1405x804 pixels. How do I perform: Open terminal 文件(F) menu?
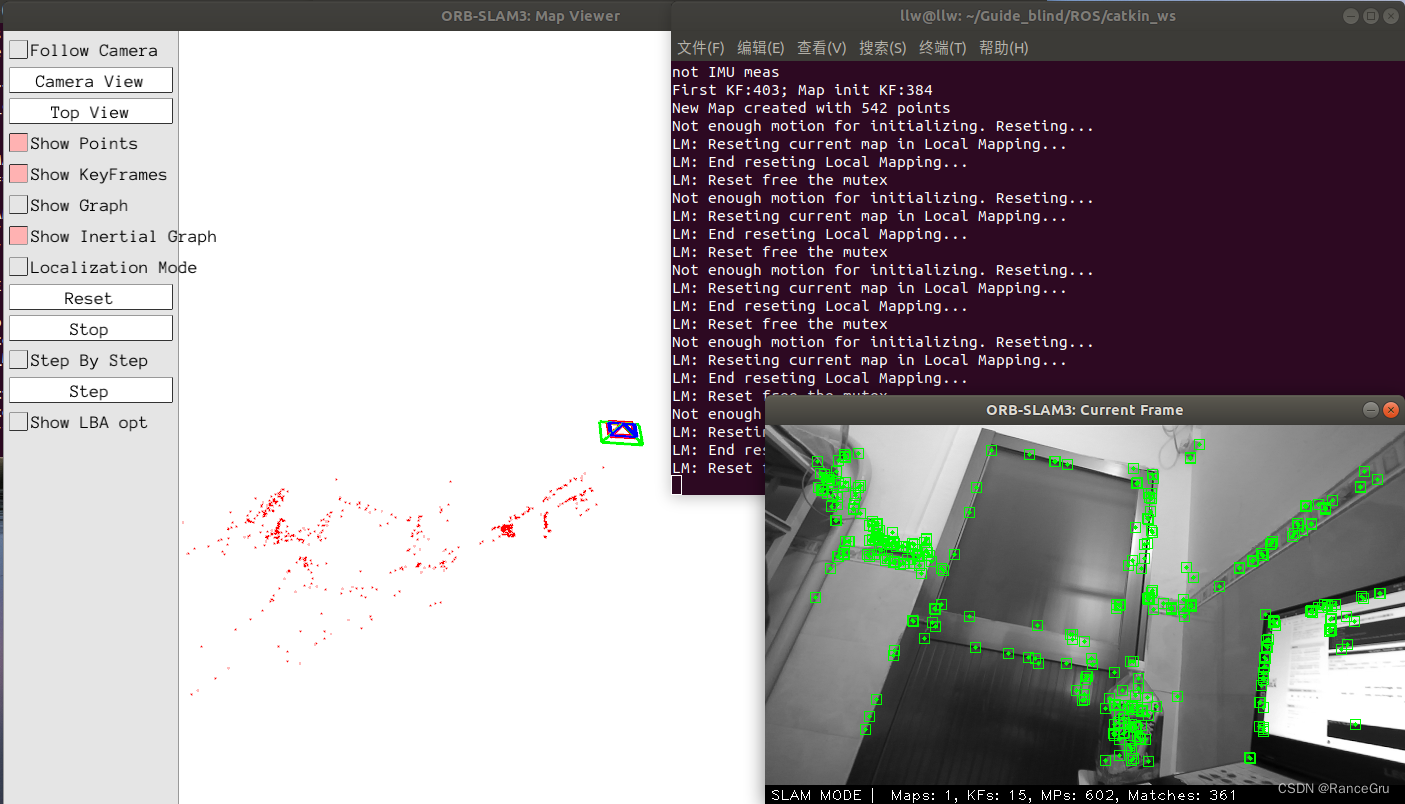point(701,48)
